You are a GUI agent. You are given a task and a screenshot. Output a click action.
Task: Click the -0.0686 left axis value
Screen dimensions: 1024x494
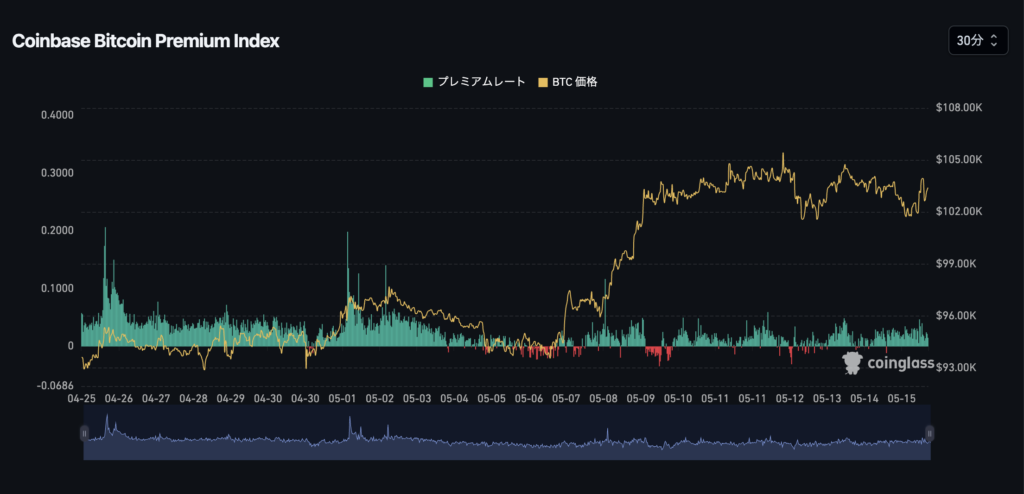click(x=56, y=385)
